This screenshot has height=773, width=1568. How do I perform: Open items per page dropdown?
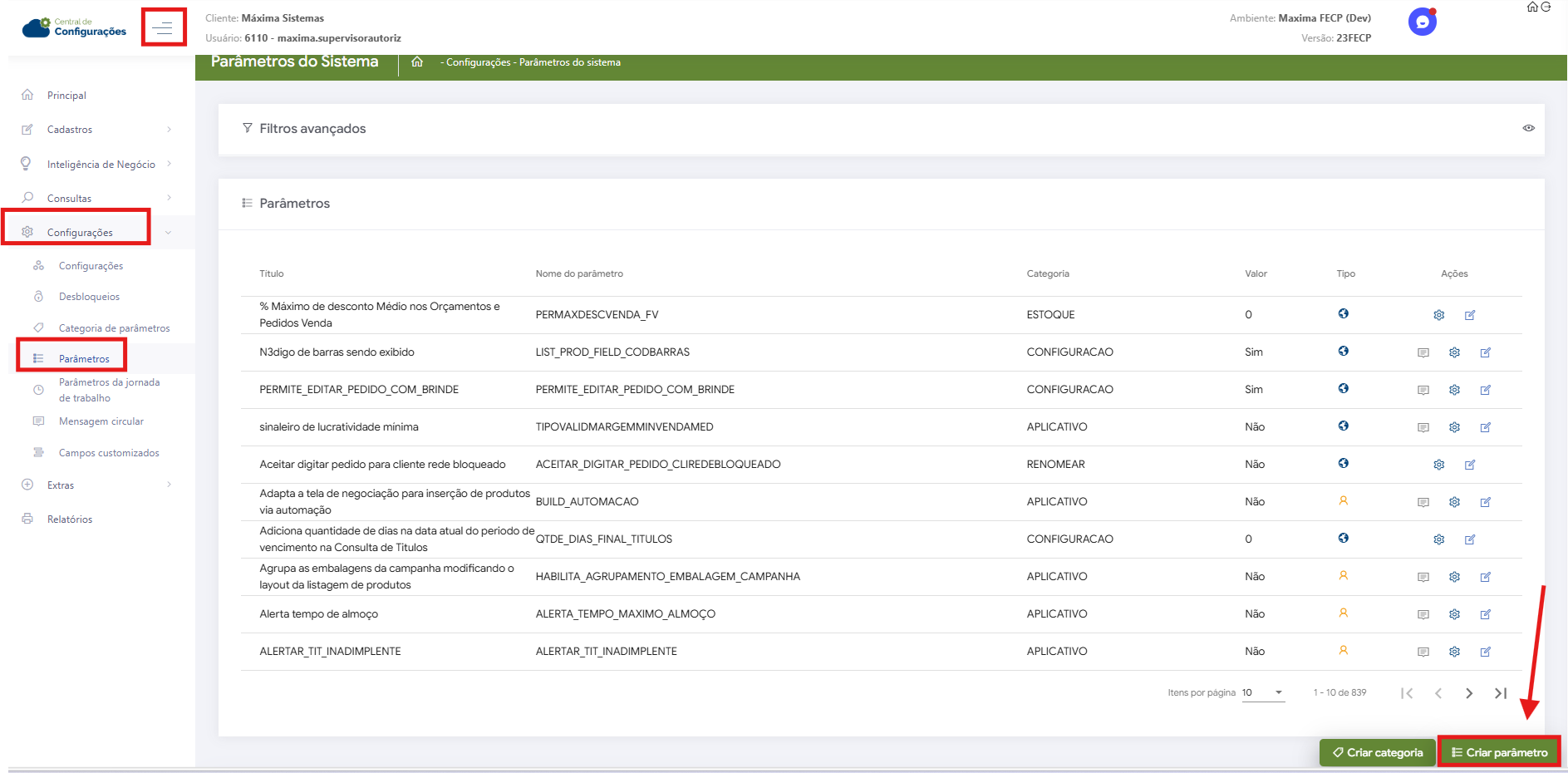pyautogui.click(x=1262, y=692)
